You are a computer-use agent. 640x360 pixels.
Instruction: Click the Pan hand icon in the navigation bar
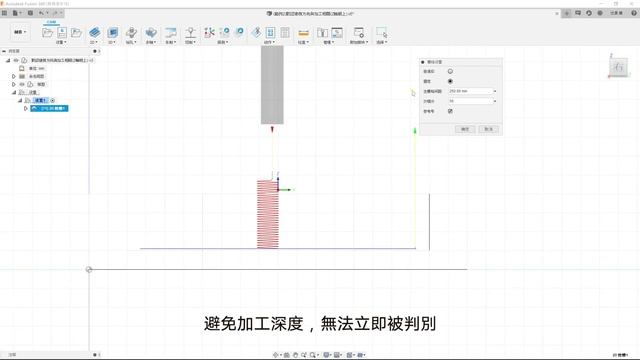pos(295,355)
